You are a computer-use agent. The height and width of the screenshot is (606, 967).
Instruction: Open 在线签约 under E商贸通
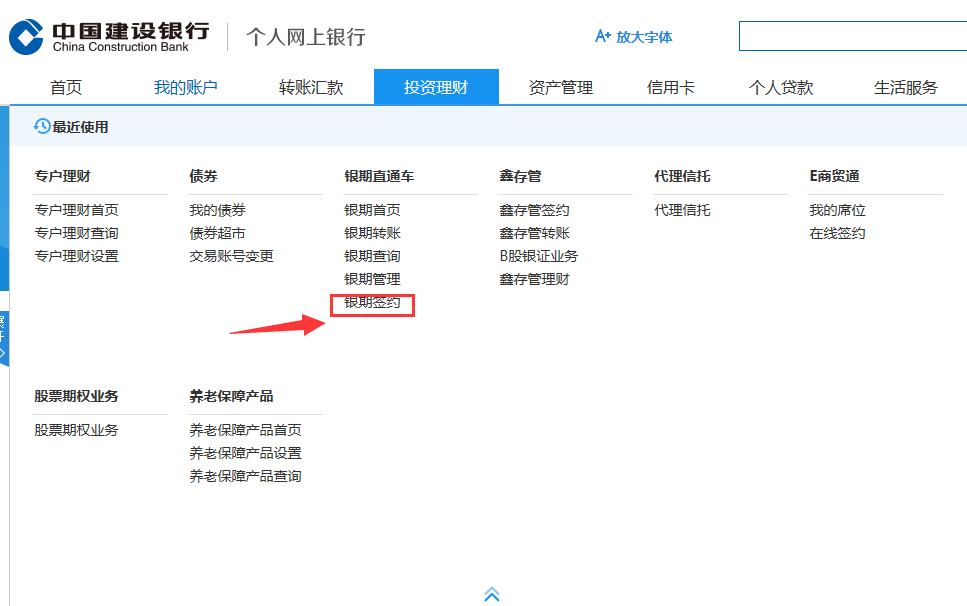pos(837,233)
